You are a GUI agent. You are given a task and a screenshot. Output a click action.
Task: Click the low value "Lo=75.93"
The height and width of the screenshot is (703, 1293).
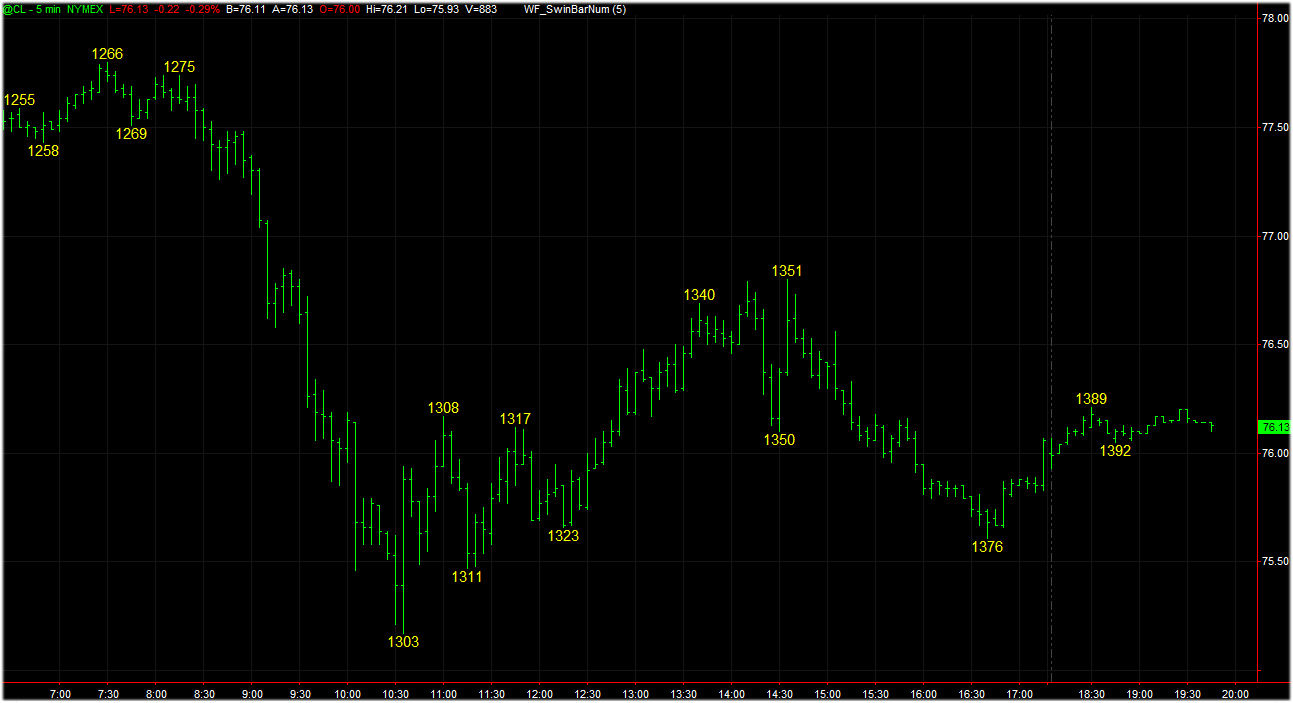coord(437,9)
